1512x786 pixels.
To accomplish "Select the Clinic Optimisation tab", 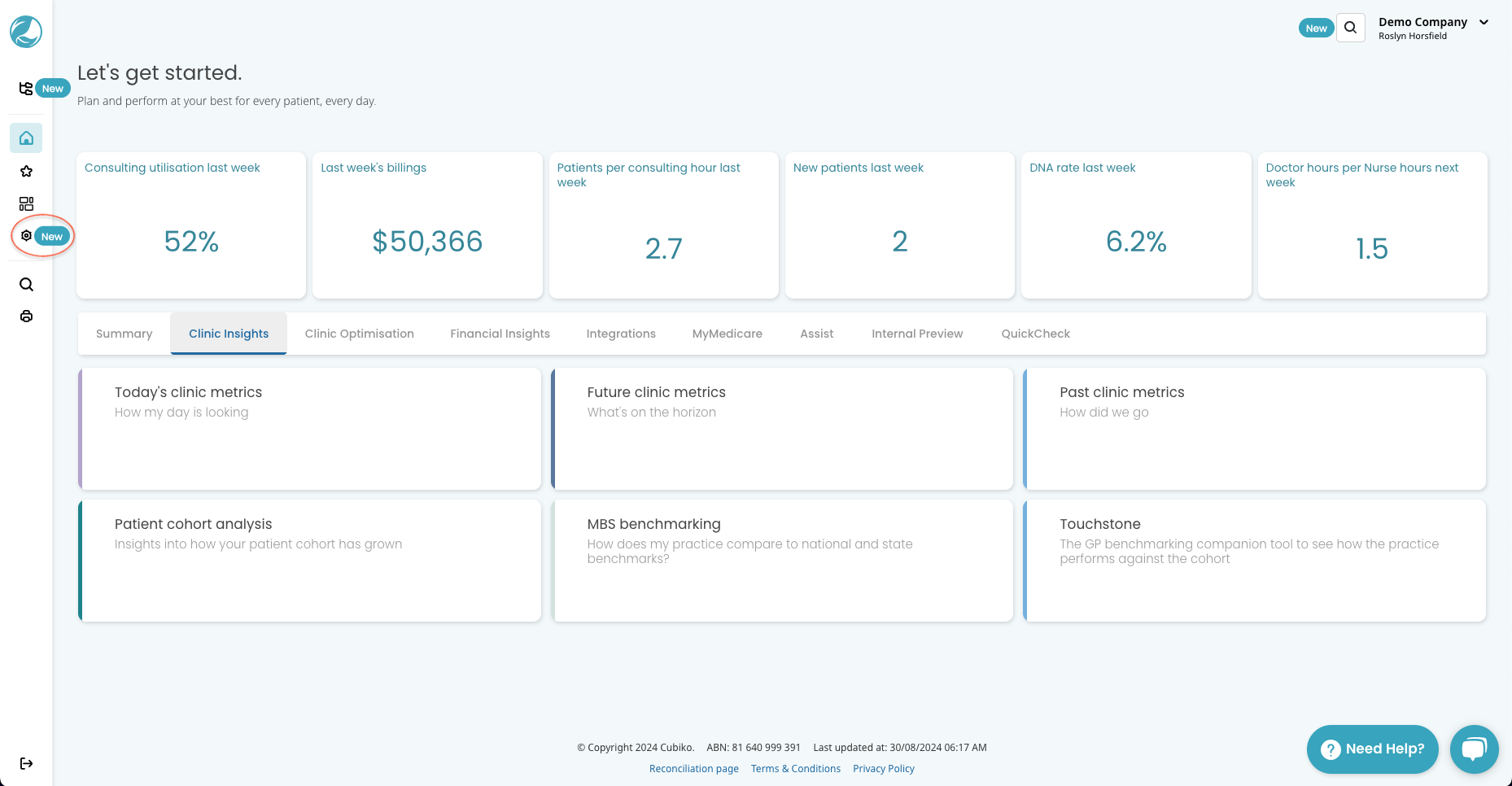I will pyautogui.click(x=359, y=334).
